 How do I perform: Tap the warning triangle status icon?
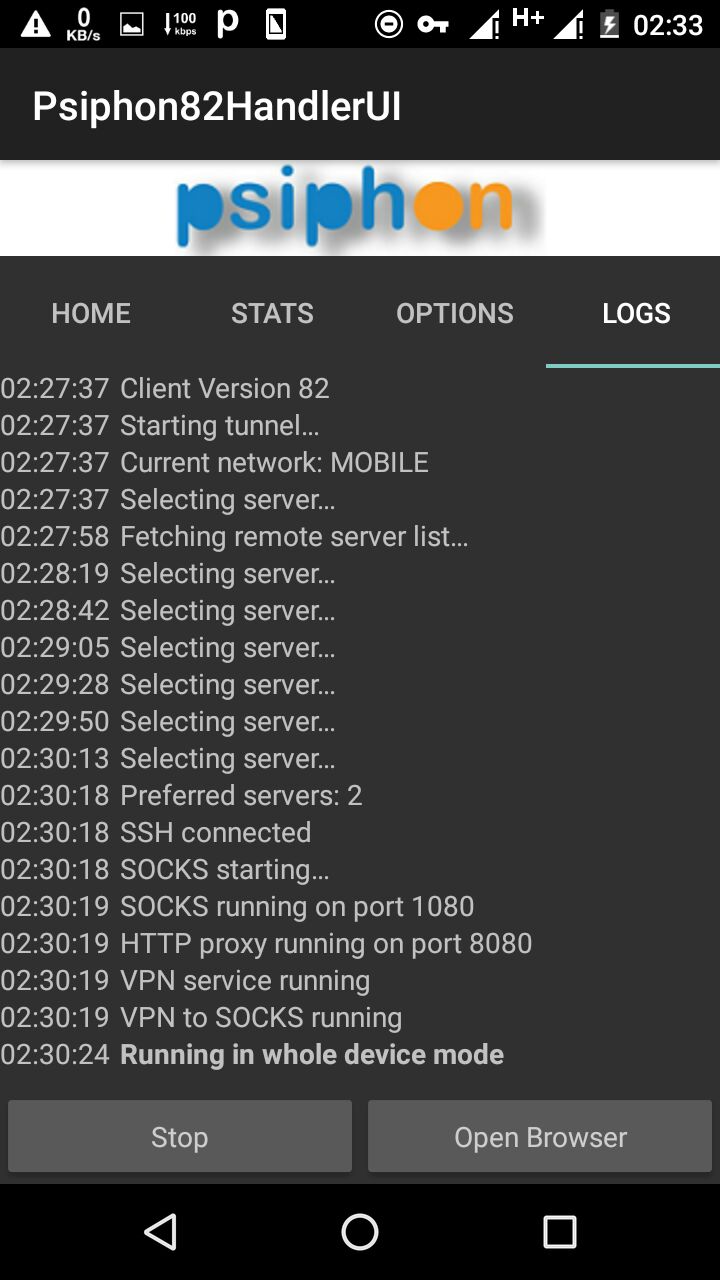[x=35, y=24]
